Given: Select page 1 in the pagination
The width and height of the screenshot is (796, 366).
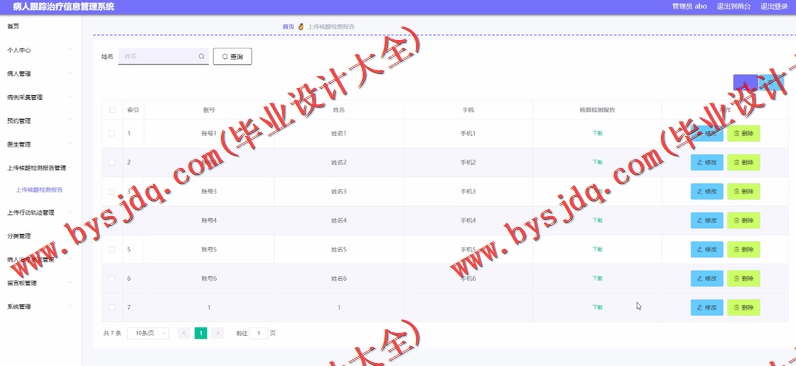Looking at the screenshot, I should point(201,333).
